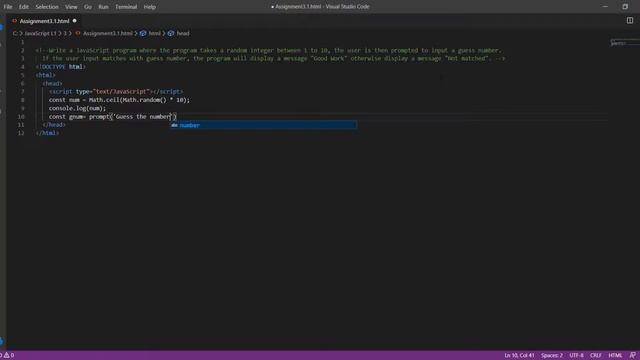This screenshot has height=360, width=640.
Task: Open the Assignment3.1.html breadcrumb
Action: 108,33
